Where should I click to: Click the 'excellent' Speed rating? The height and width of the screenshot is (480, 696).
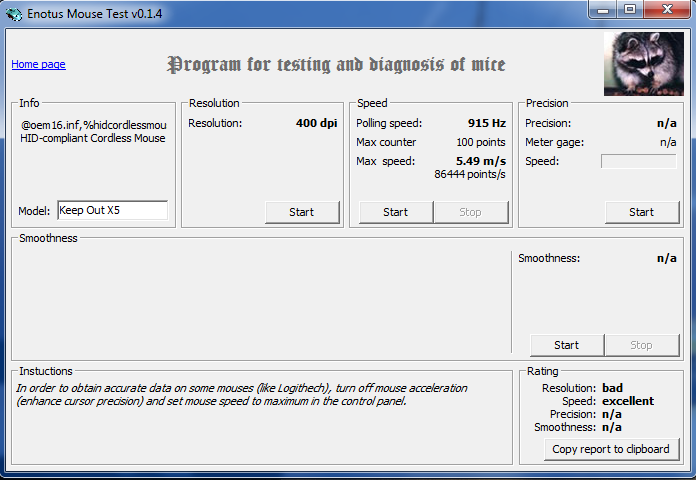pos(628,401)
